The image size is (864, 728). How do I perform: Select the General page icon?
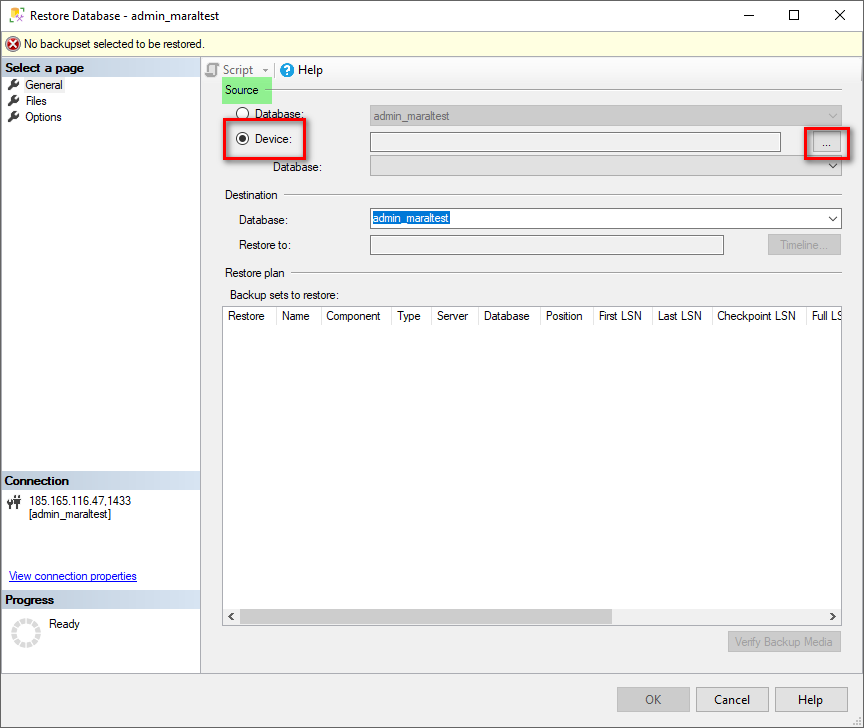click(x=15, y=85)
